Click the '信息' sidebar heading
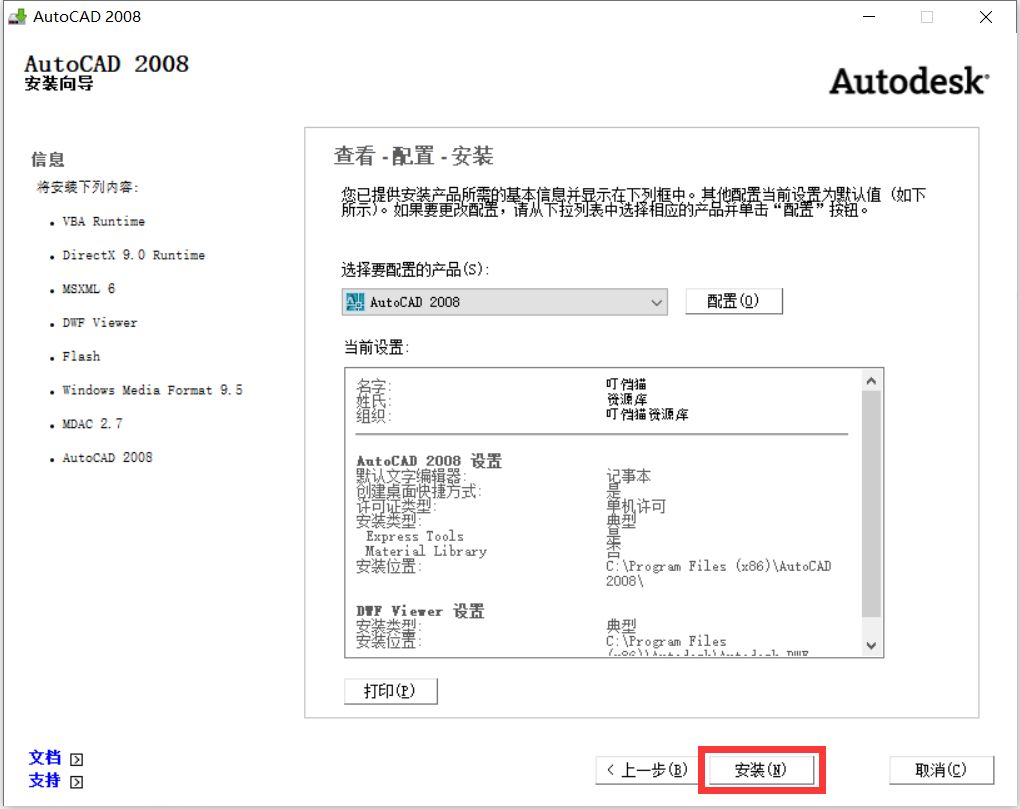The image size is (1020, 809). pyautogui.click(x=48, y=159)
